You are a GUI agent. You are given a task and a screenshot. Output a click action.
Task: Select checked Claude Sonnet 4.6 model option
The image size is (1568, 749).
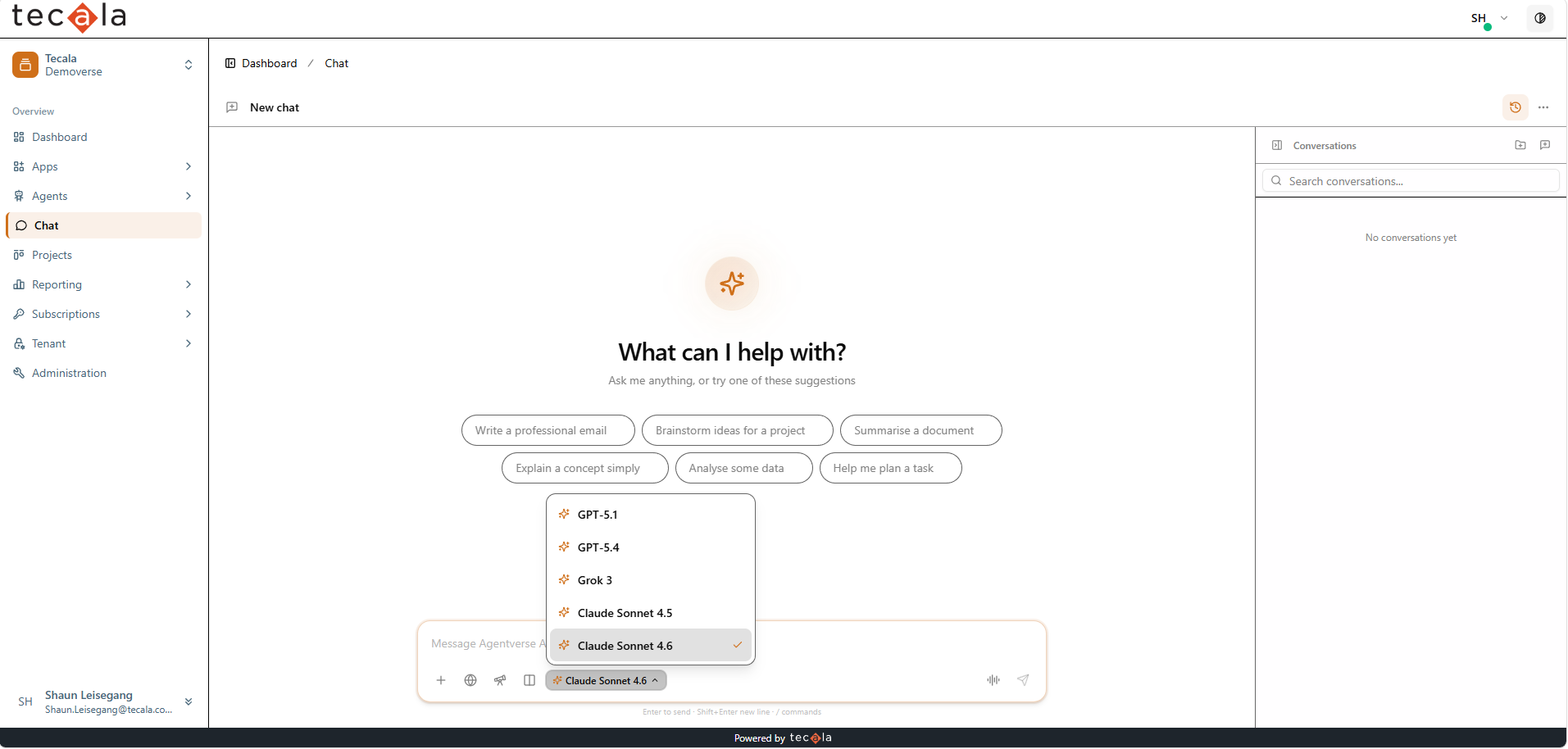point(651,646)
